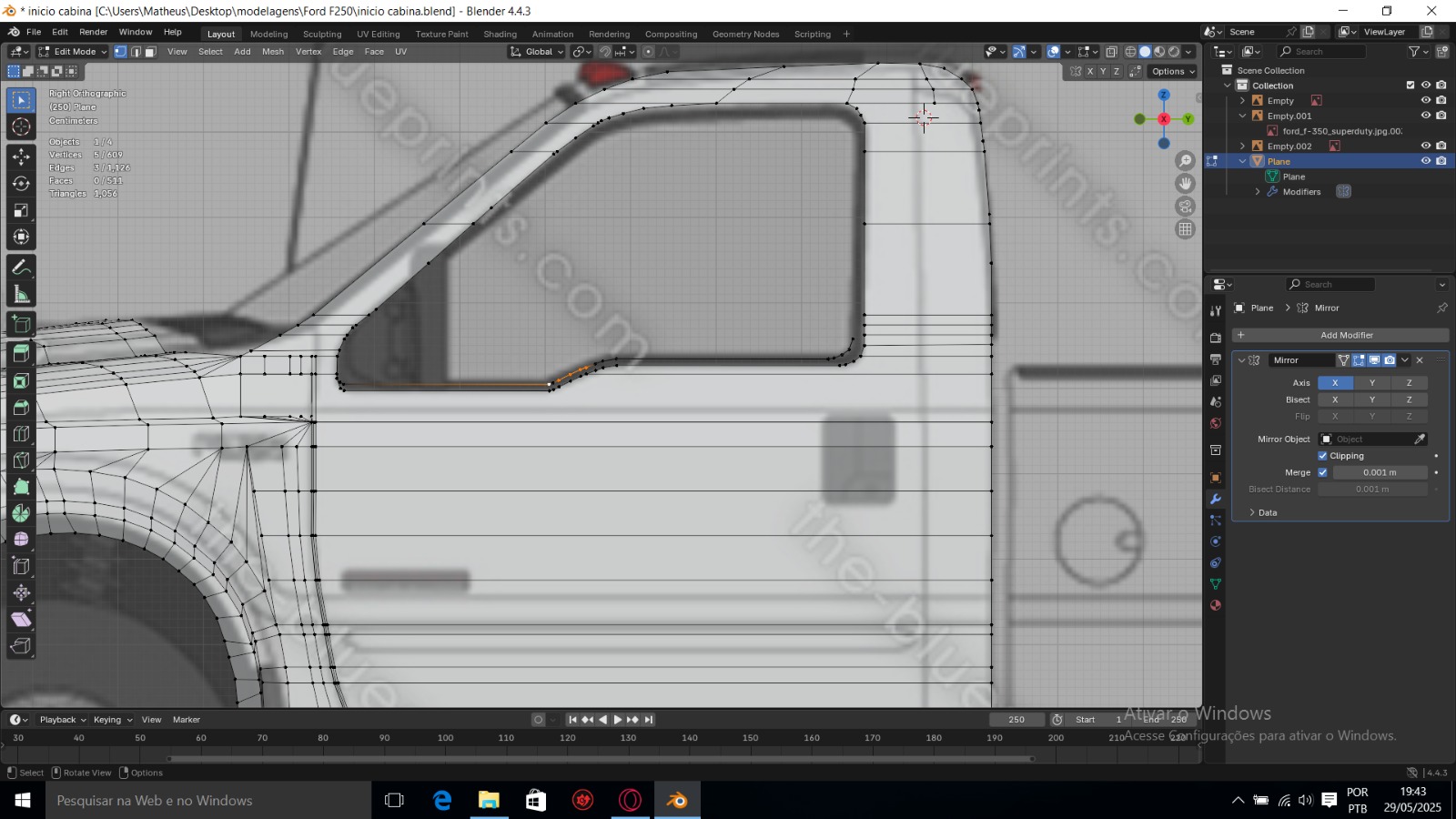
Task: Click the viewport zoom magnifier icon
Action: (1185, 161)
